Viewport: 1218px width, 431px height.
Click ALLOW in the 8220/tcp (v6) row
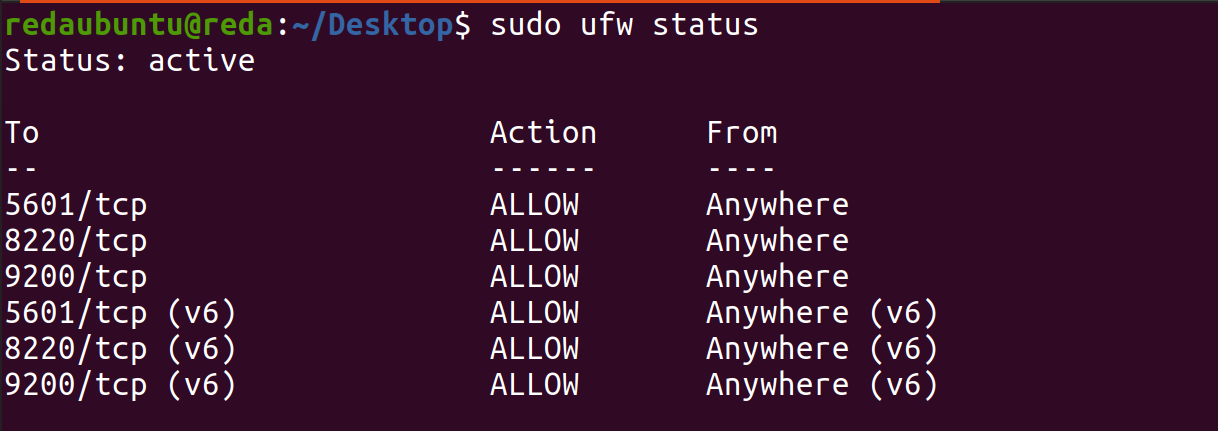pos(534,349)
